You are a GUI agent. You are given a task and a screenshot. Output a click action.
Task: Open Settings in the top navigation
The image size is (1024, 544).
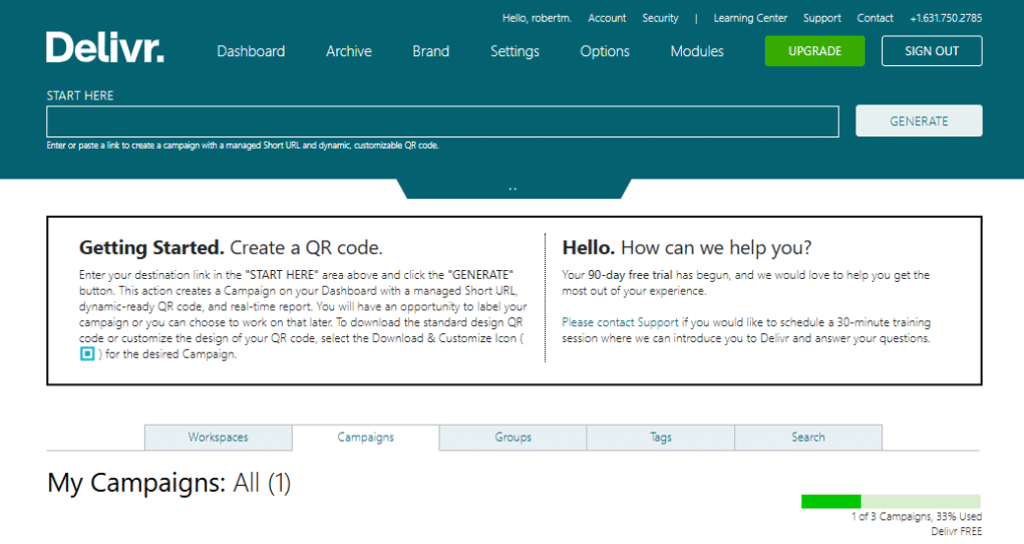(515, 51)
